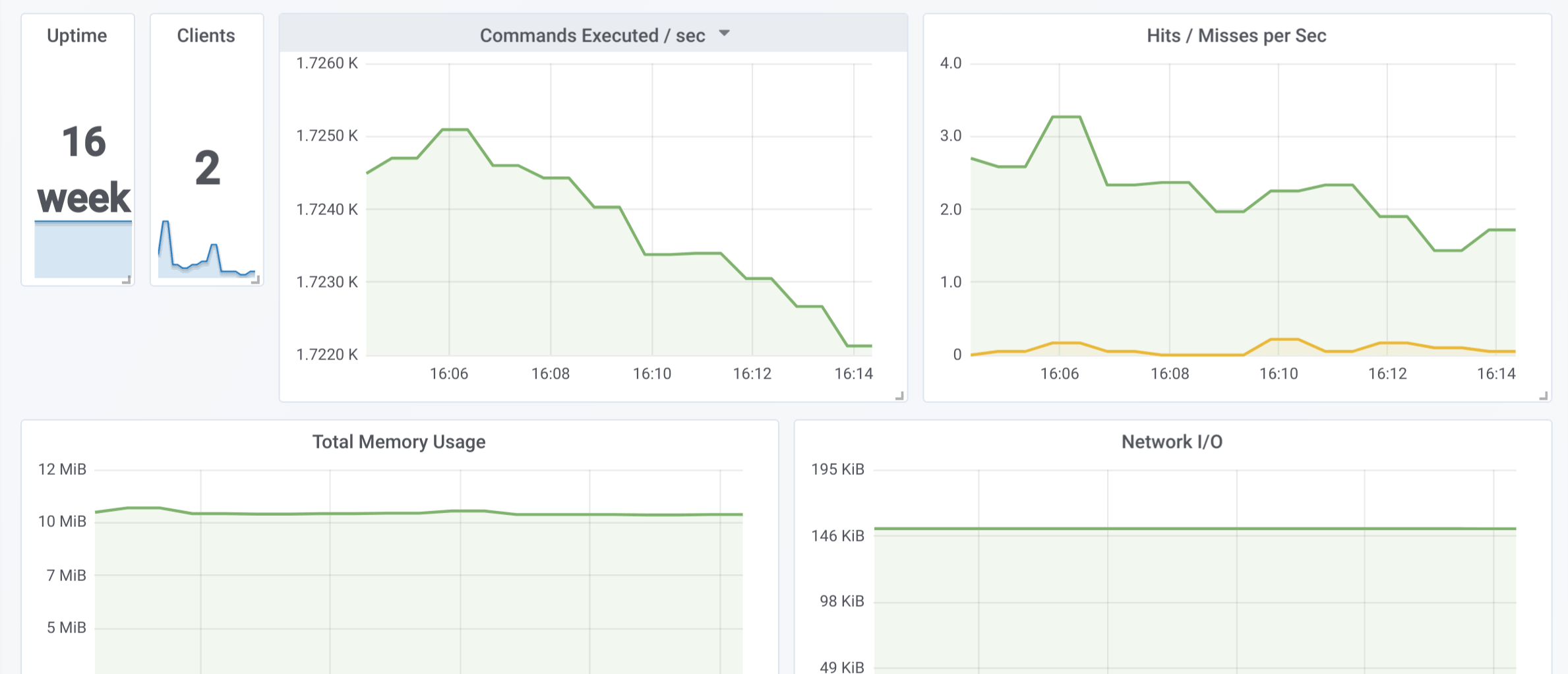Click the resize handle on Commands Executed panel
Screen dimensions: 1568x674
(x=898, y=396)
